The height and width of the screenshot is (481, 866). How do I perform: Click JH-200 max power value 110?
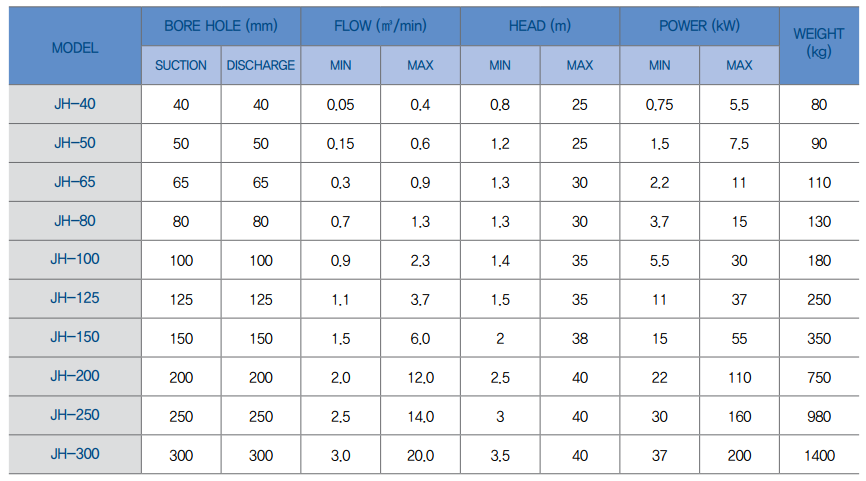point(739,377)
